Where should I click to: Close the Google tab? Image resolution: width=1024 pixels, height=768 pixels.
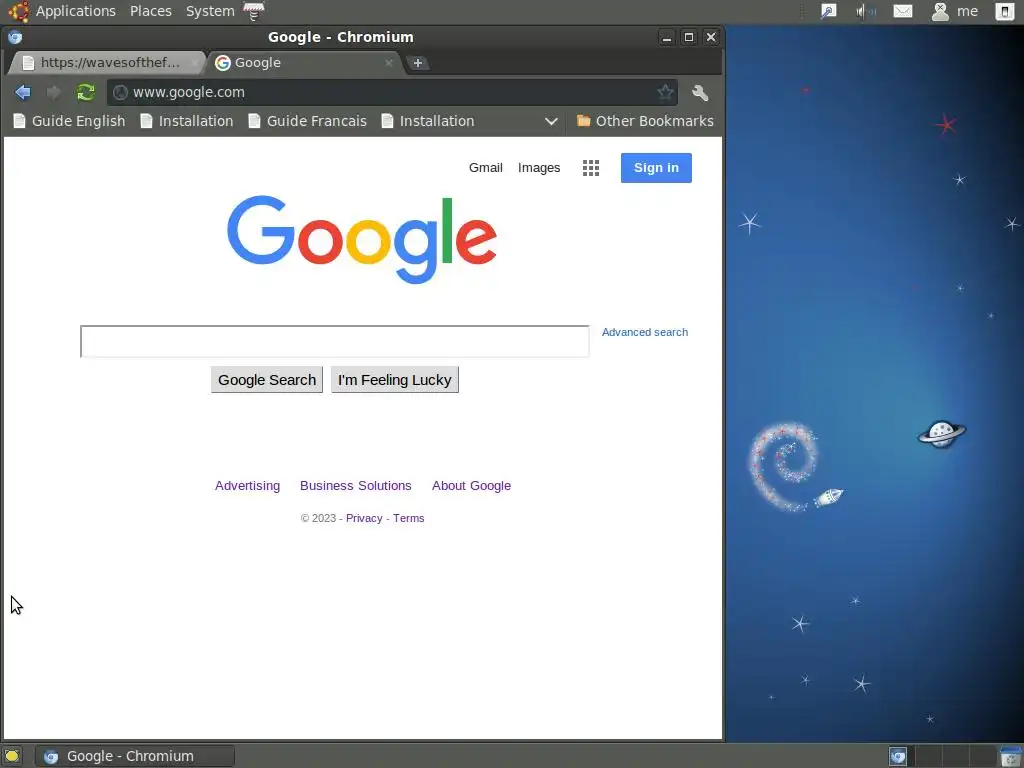pyautogui.click(x=389, y=63)
